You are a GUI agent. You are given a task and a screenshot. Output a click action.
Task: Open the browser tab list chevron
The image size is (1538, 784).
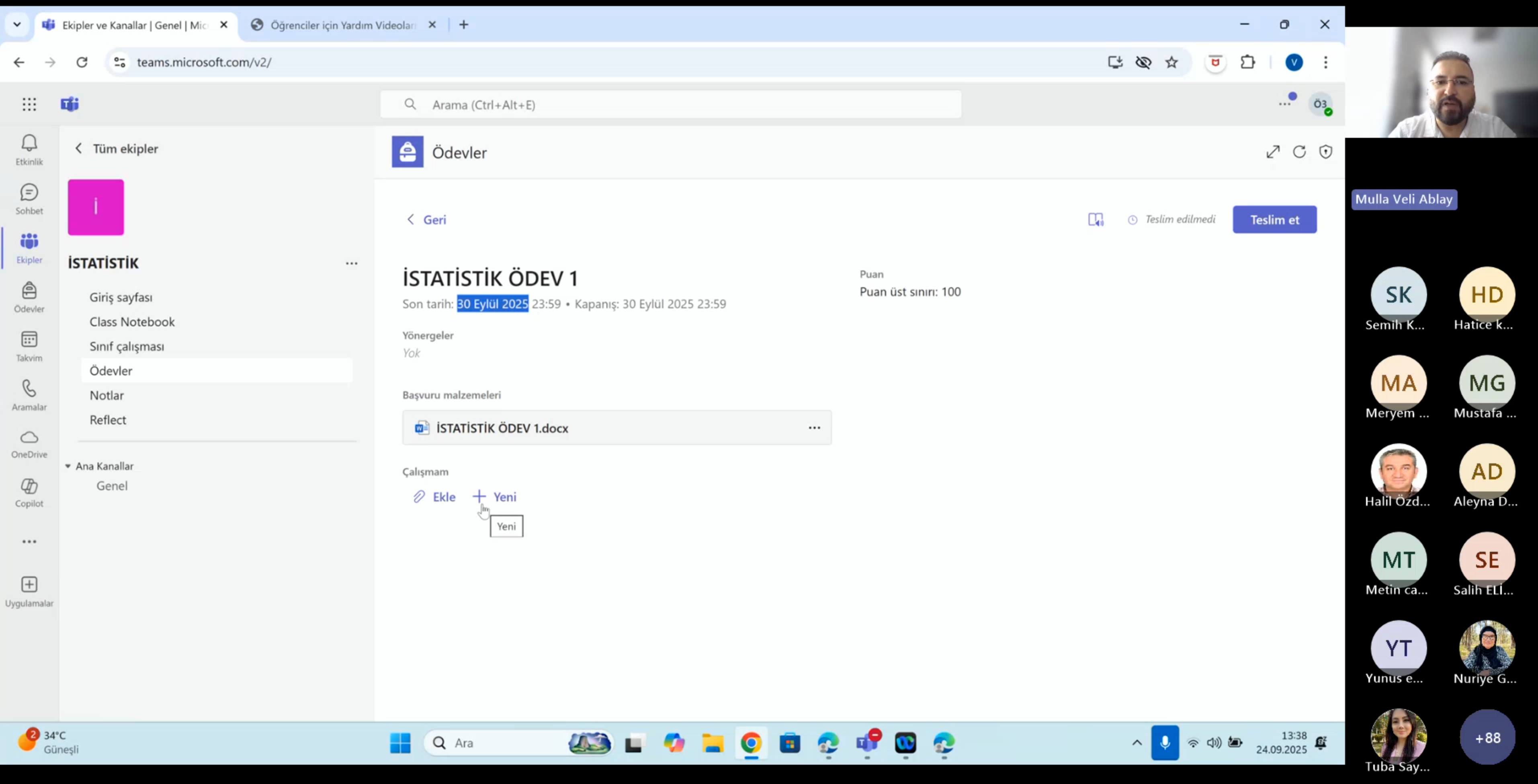point(17,25)
